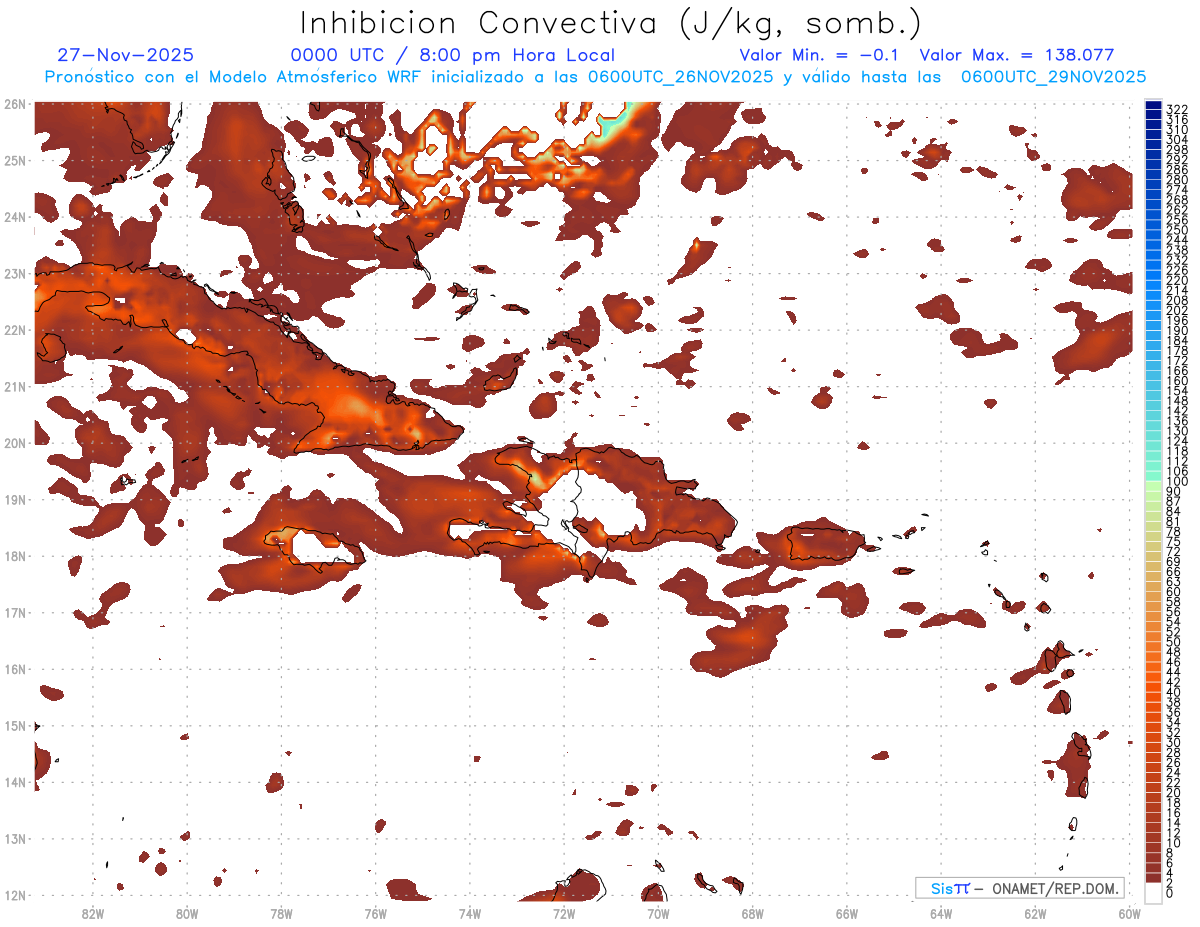Click '0000 UTC / 8:00 pm Hora Local'
The image size is (1200, 927).
452,55
